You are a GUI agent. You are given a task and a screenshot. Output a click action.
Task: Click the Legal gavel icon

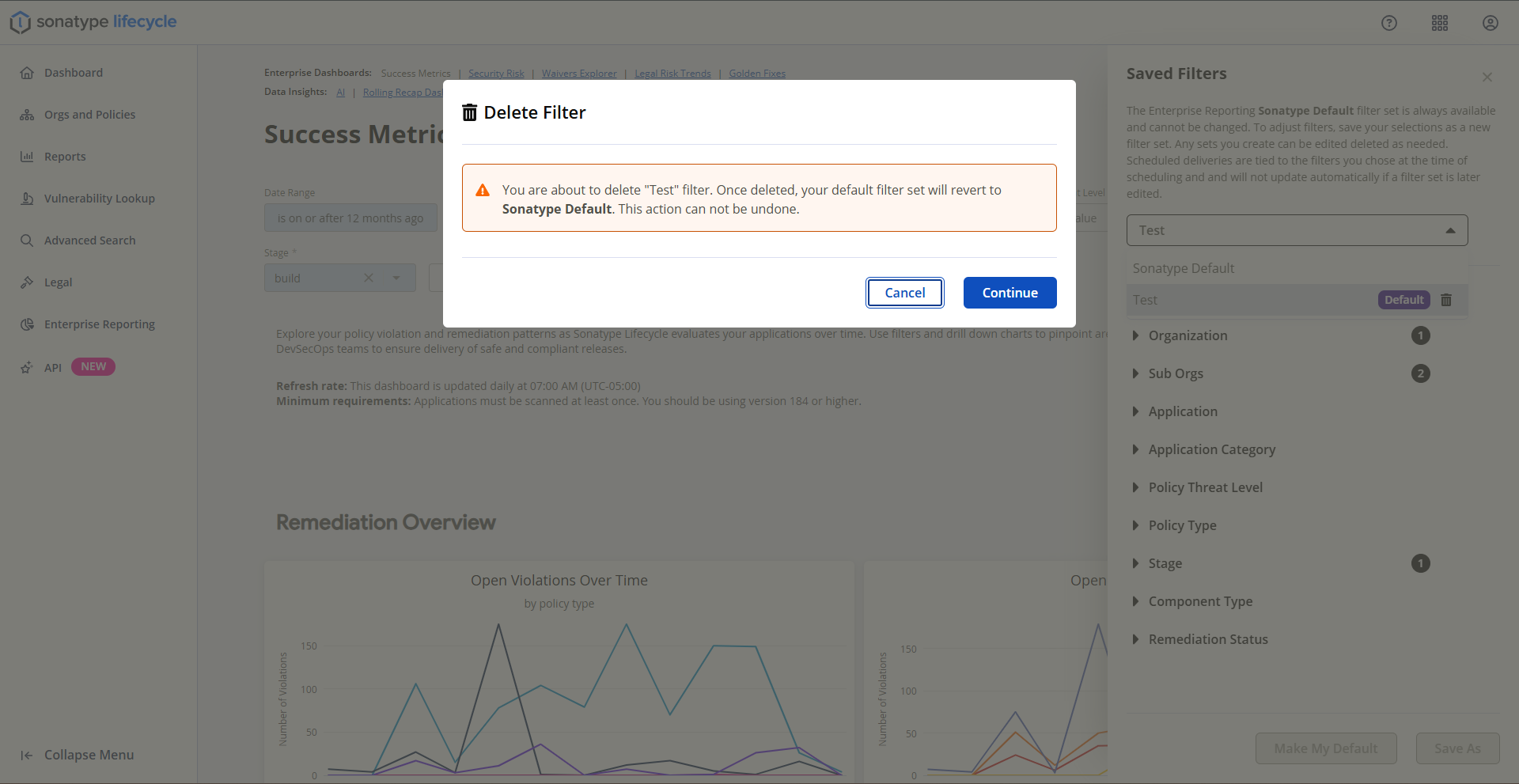27,282
